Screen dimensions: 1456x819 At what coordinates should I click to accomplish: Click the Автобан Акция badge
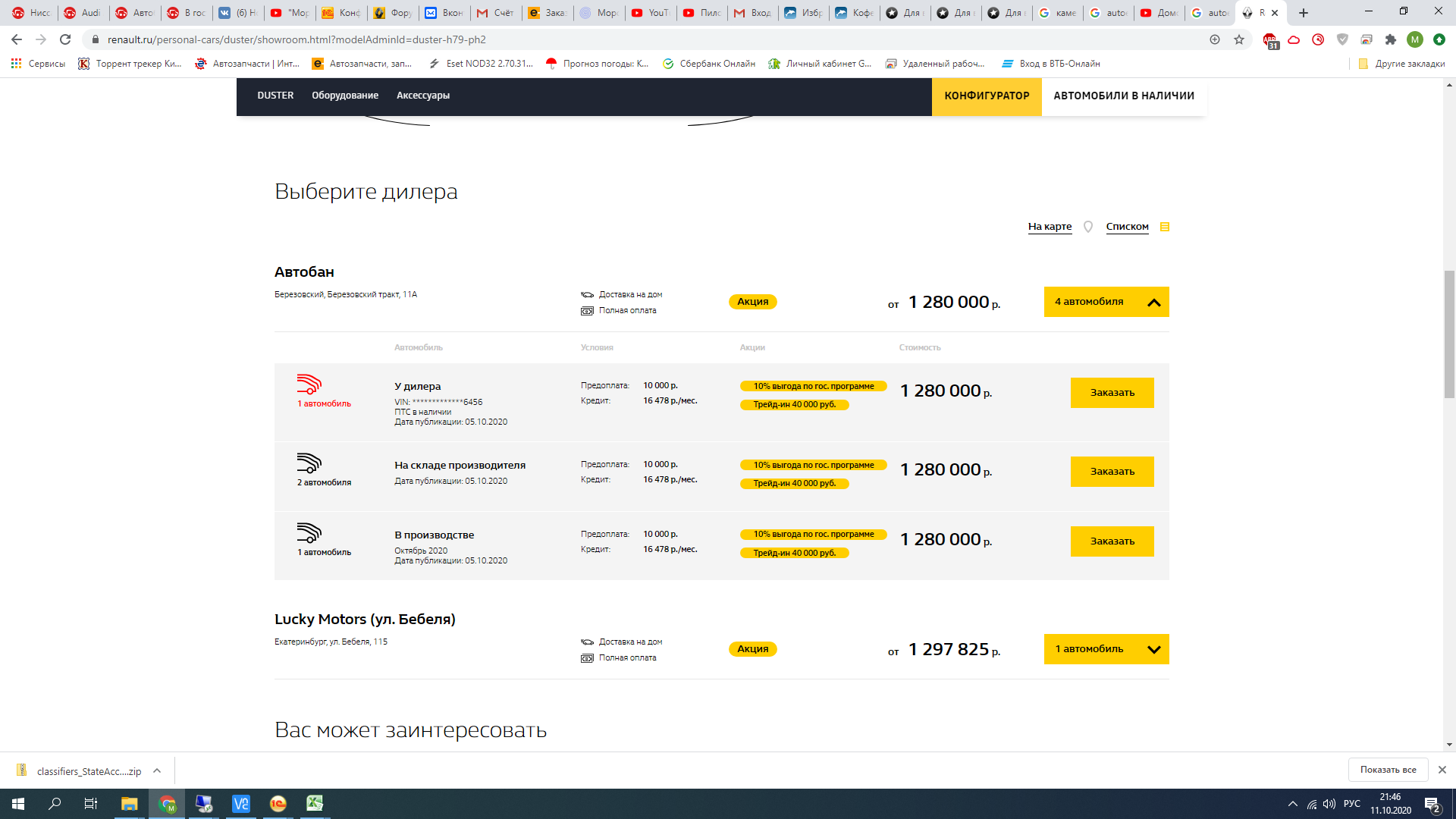(x=753, y=302)
